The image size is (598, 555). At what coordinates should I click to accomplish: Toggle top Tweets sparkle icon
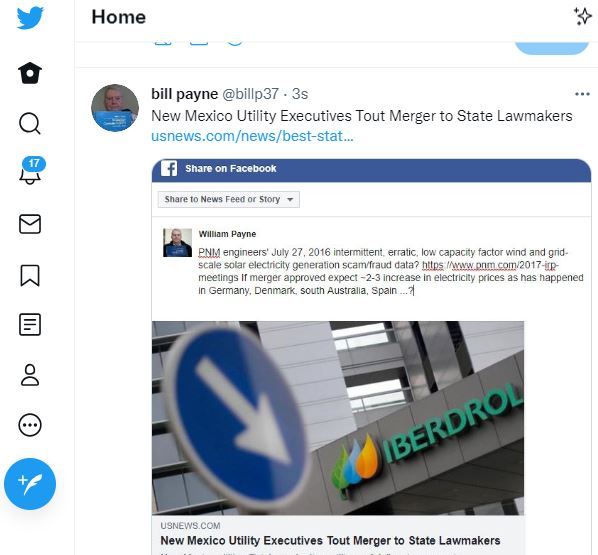pyautogui.click(x=583, y=16)
